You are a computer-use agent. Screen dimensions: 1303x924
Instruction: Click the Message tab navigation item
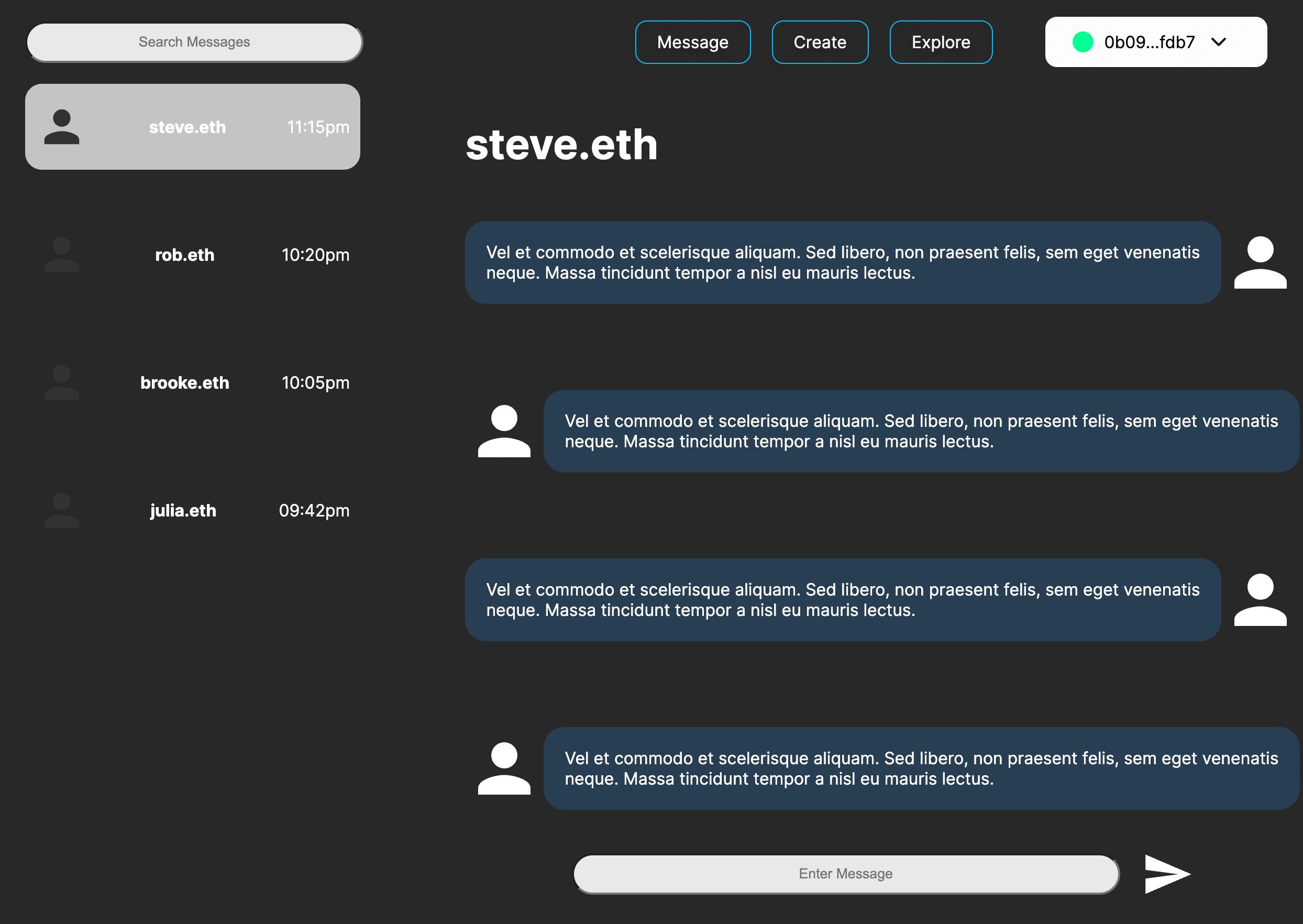692,41
